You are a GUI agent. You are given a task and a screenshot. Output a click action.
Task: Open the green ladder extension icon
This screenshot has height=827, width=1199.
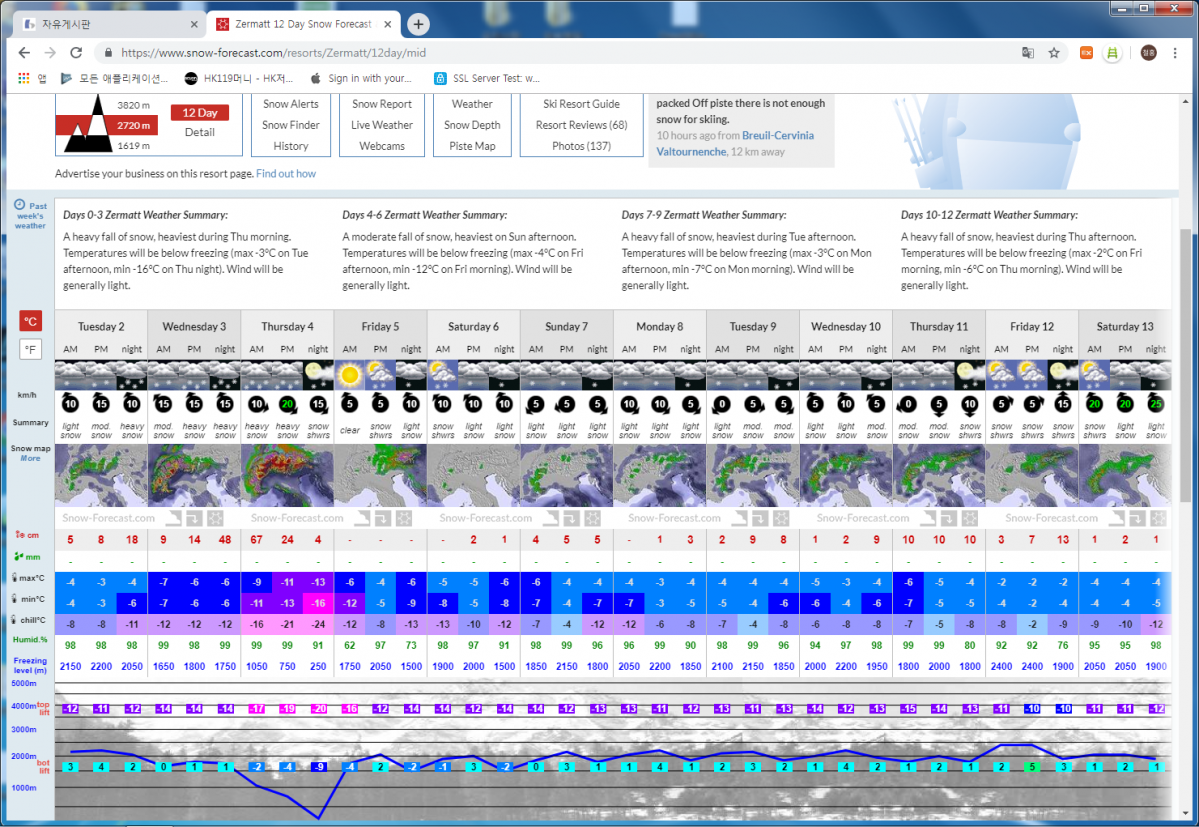point(1113,53)
